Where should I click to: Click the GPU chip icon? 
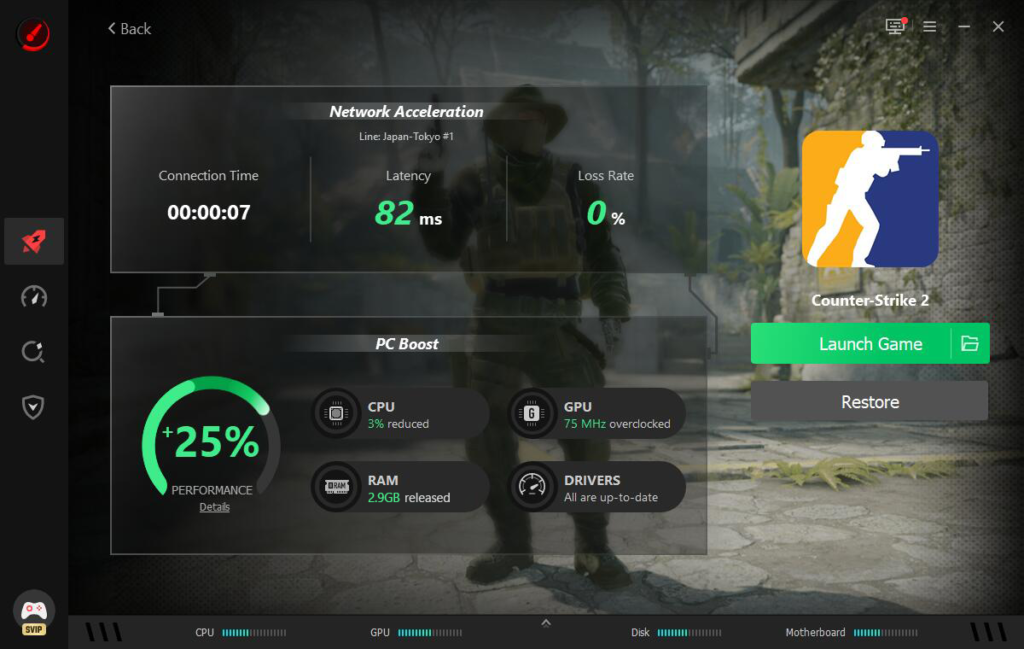[532, 413]
